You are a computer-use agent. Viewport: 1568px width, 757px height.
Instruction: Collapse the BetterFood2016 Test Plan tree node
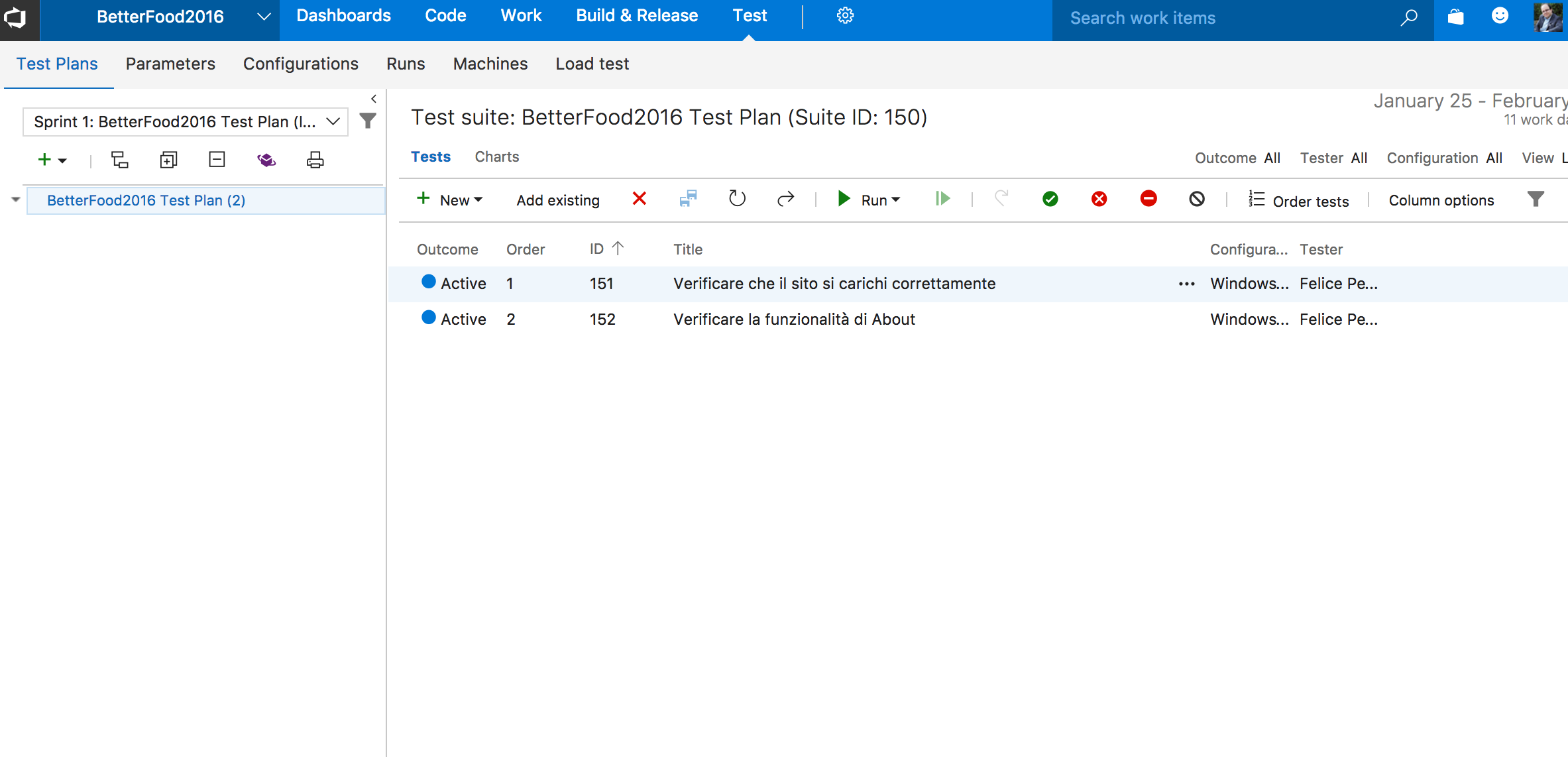16,200
